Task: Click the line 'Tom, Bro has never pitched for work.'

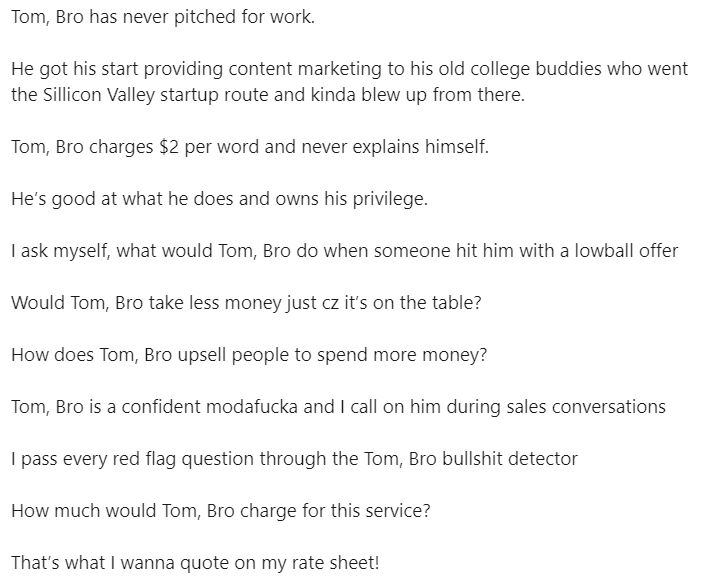Action: [163, 17]
